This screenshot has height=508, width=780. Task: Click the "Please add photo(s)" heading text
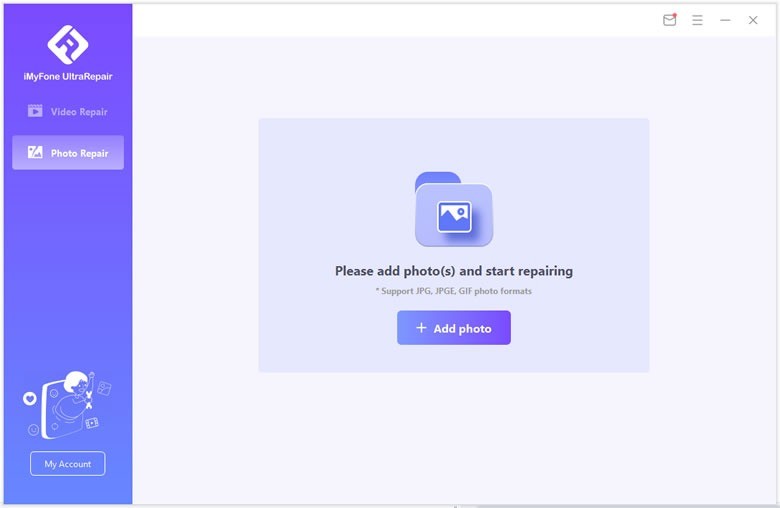coord(453,271)
